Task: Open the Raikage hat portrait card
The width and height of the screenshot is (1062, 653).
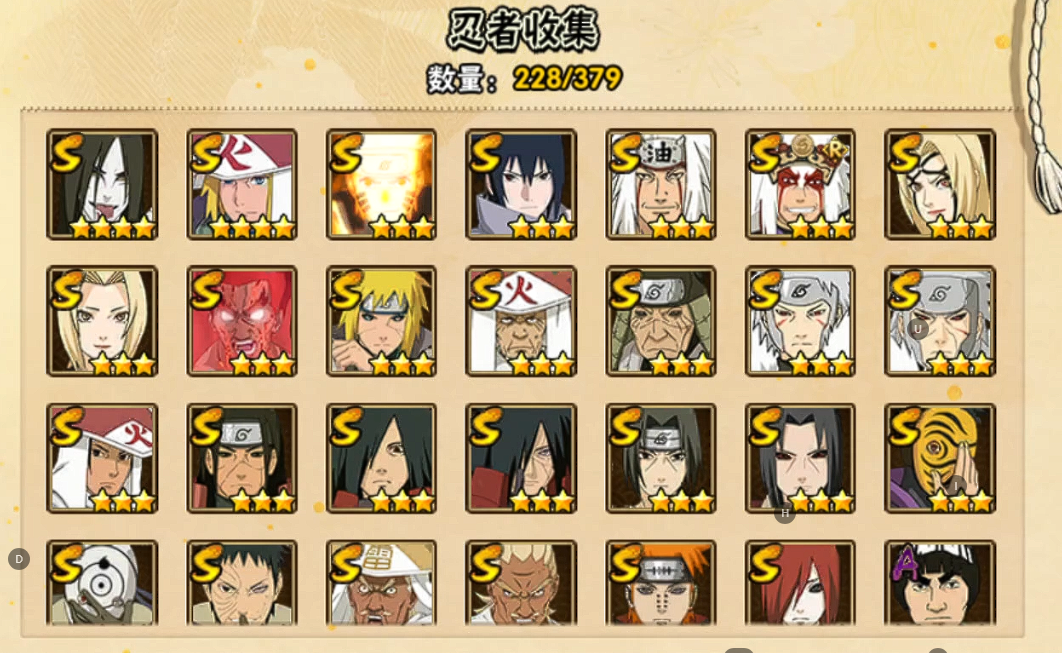Action: [x=381, y=583]
